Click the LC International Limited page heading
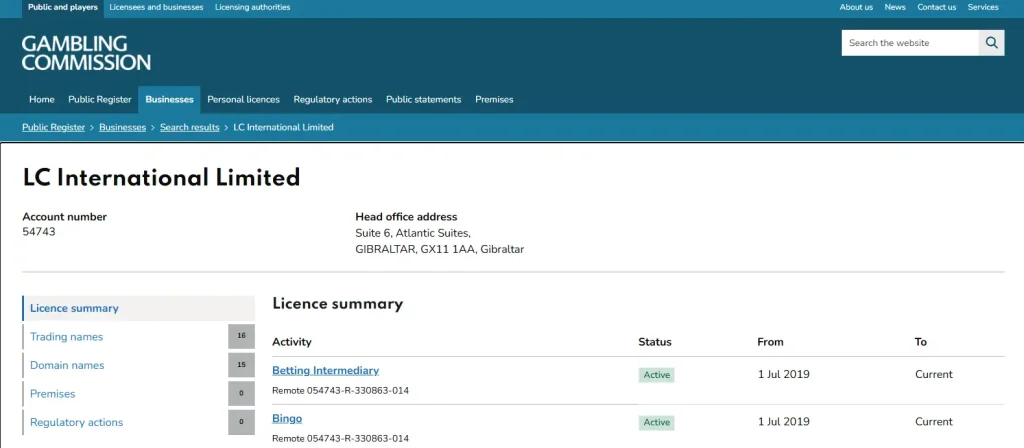Viewport: 1024px width, 448px height. click(161, 178)
